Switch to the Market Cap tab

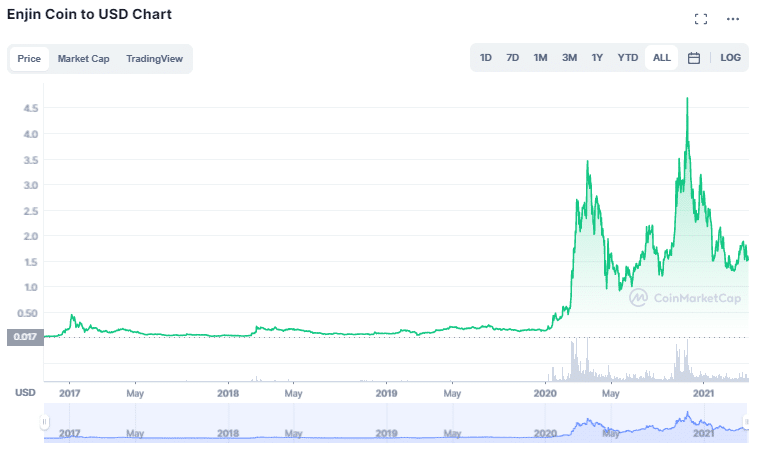tap(83, 59)
